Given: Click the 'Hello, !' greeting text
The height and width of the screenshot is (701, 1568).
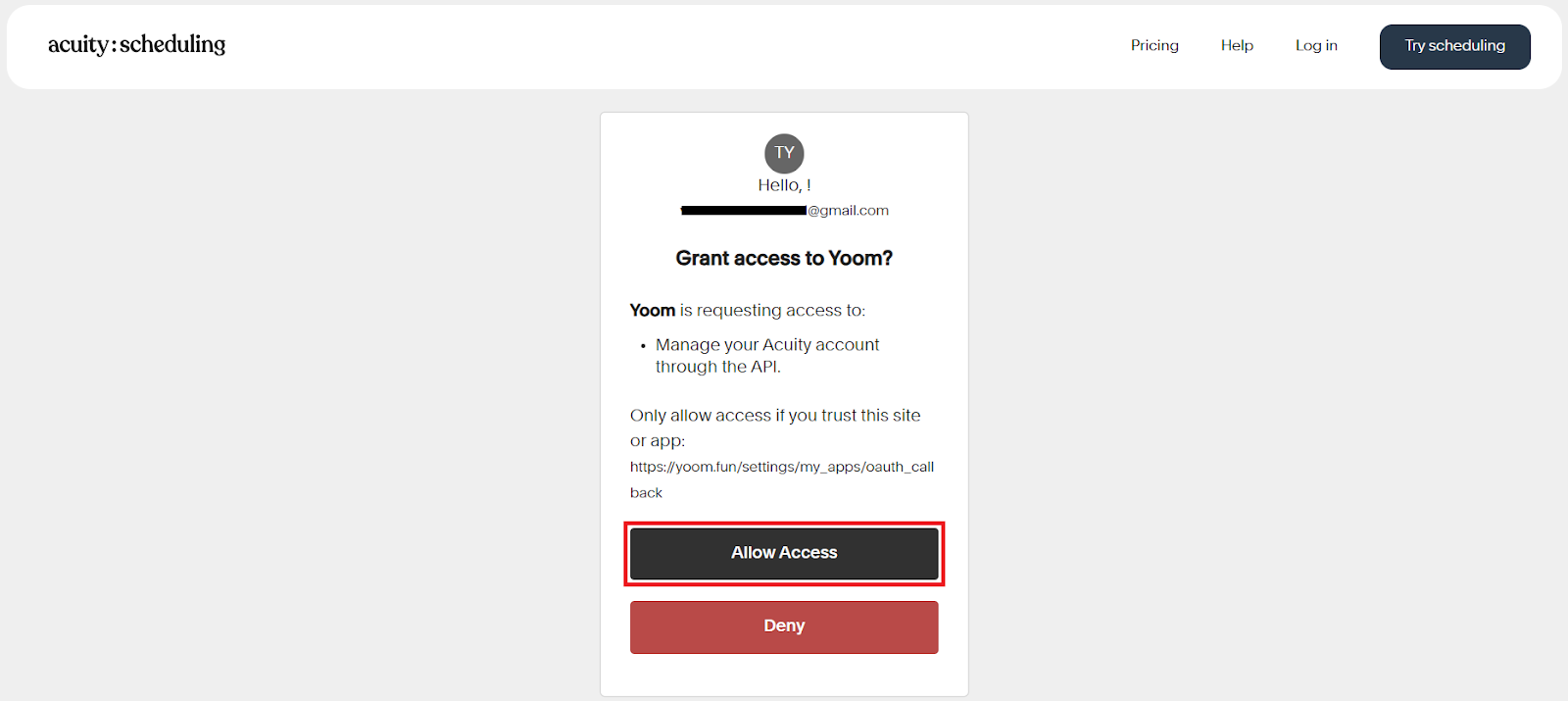Looking at the screenshot, I should 784,185.
